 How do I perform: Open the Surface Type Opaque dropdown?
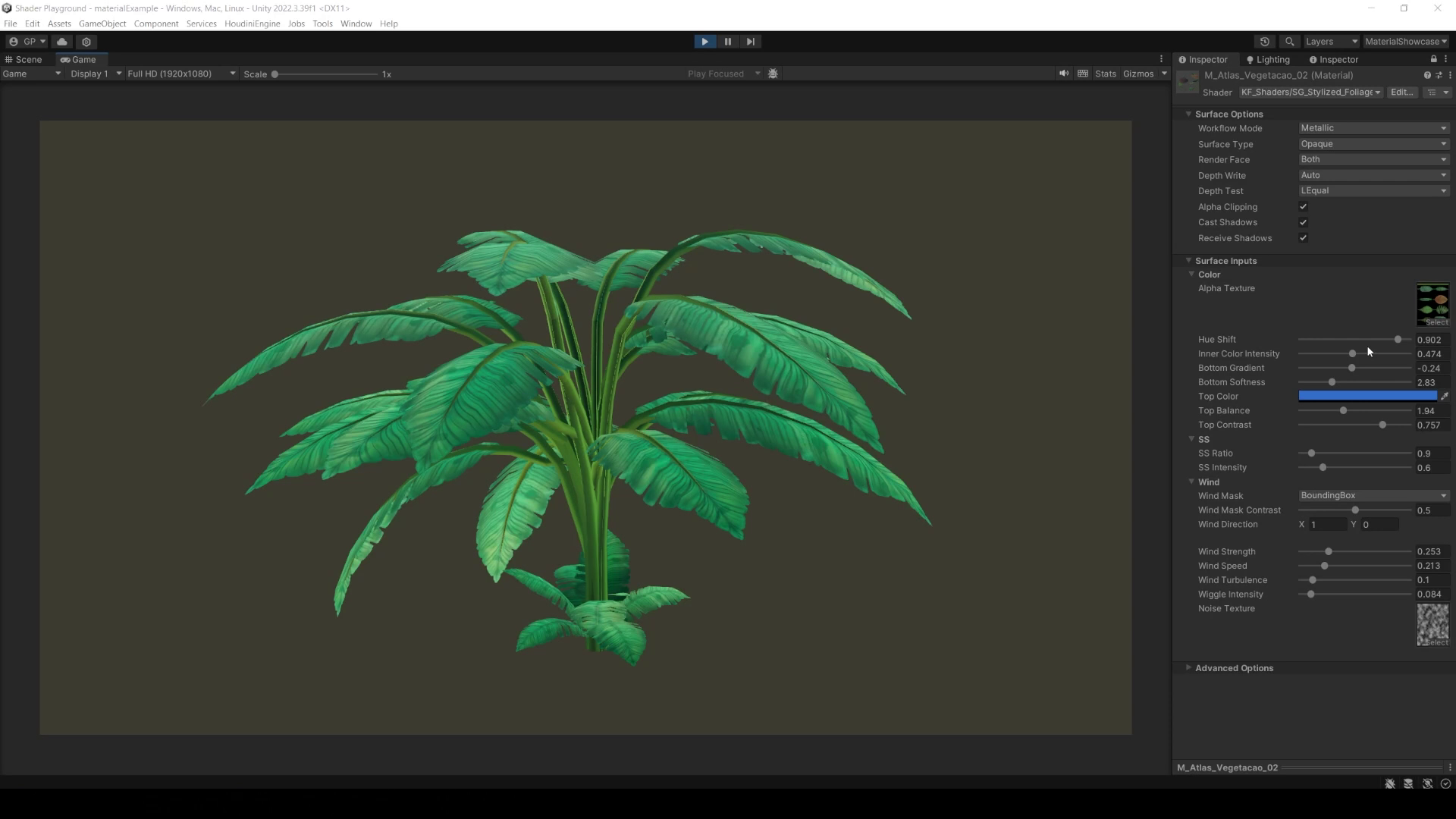(1373, 144)
